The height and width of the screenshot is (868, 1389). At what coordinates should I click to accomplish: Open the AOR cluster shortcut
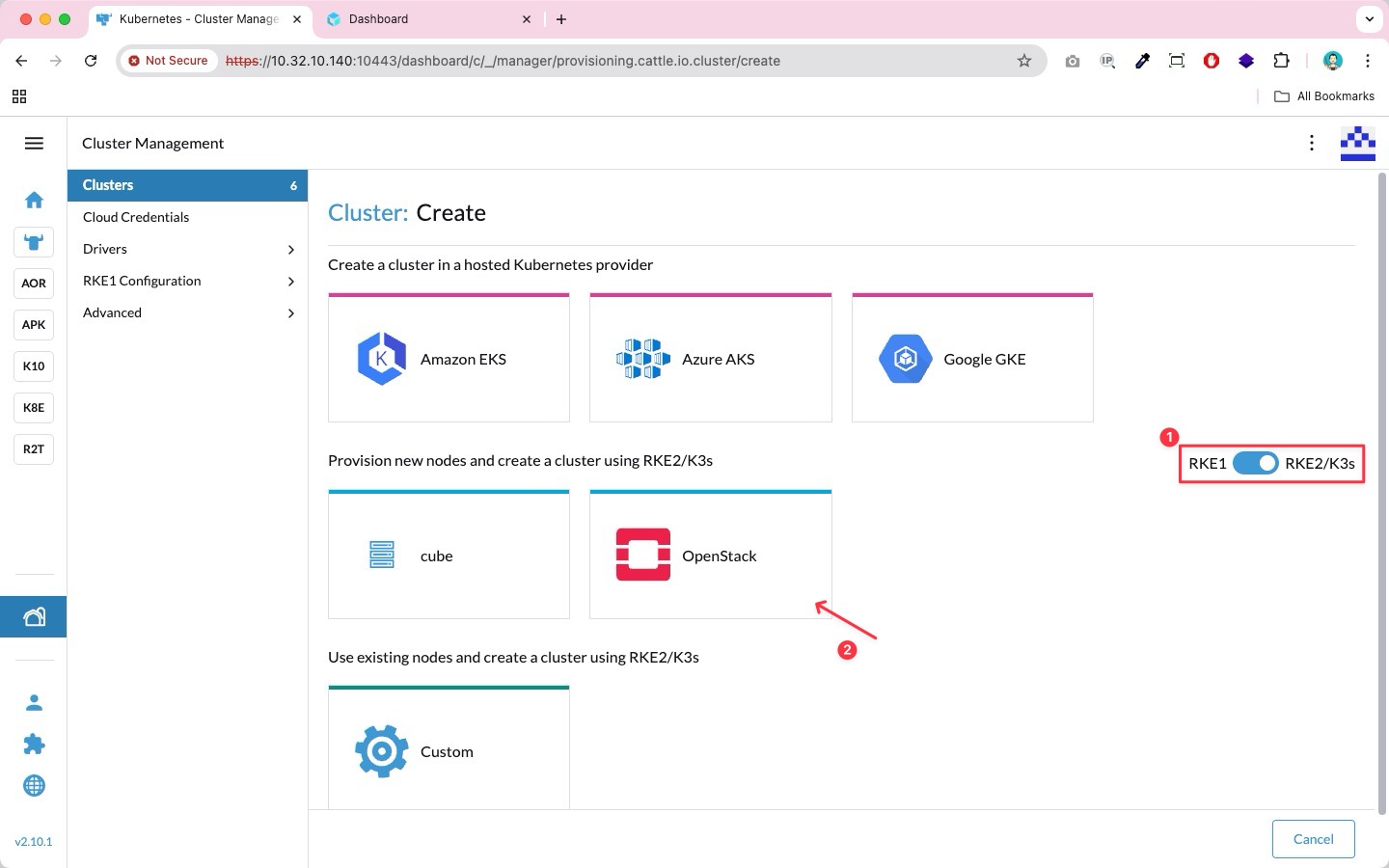[34, 284]
